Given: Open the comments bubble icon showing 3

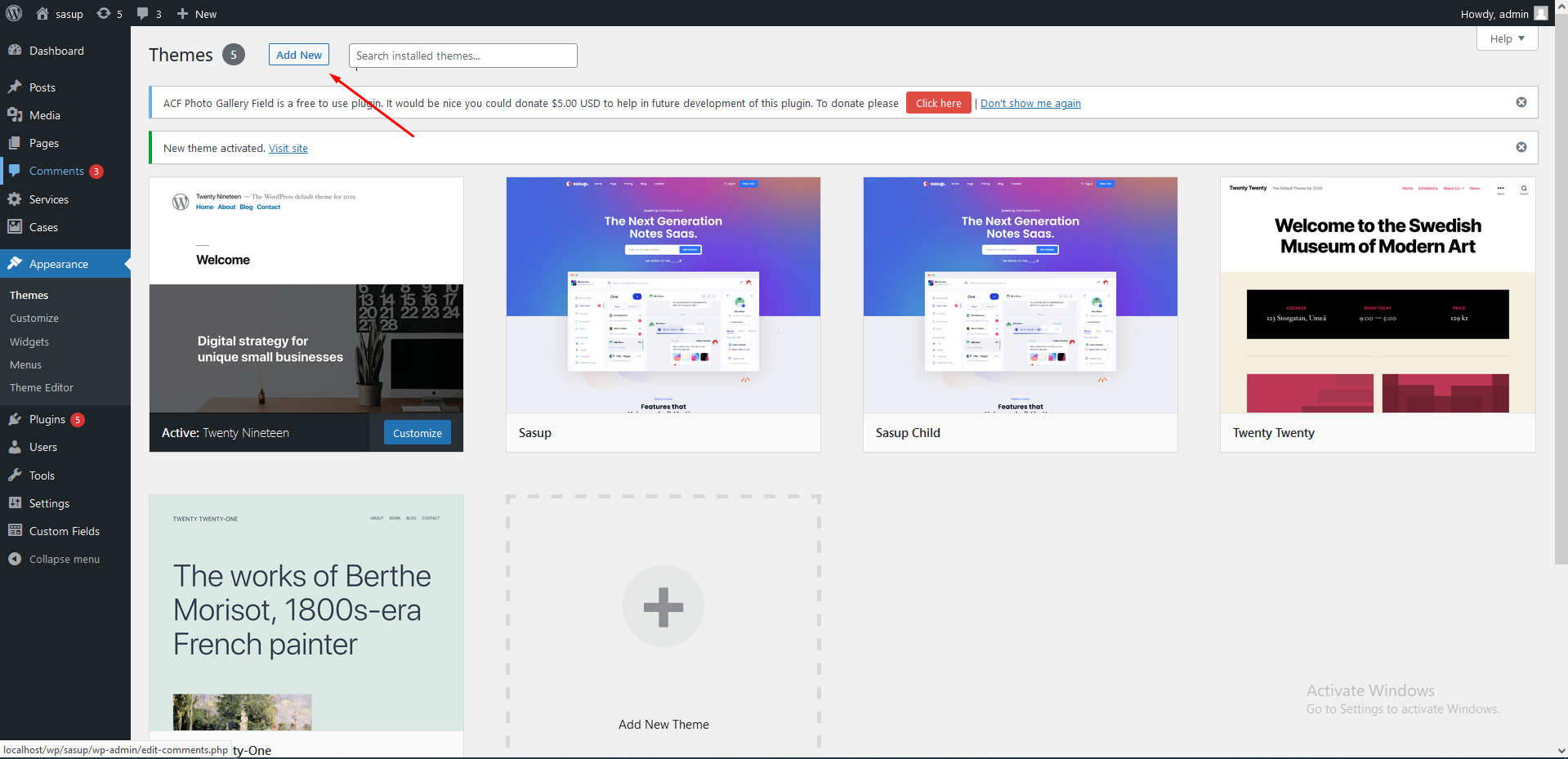Looking at the screenshot, I should [143, 14].
